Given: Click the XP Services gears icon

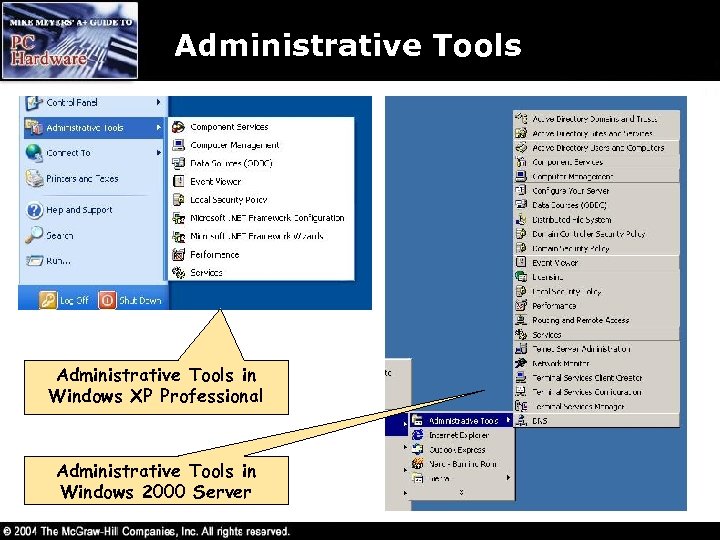Looking at the screenshot, I should pos(178,272).
